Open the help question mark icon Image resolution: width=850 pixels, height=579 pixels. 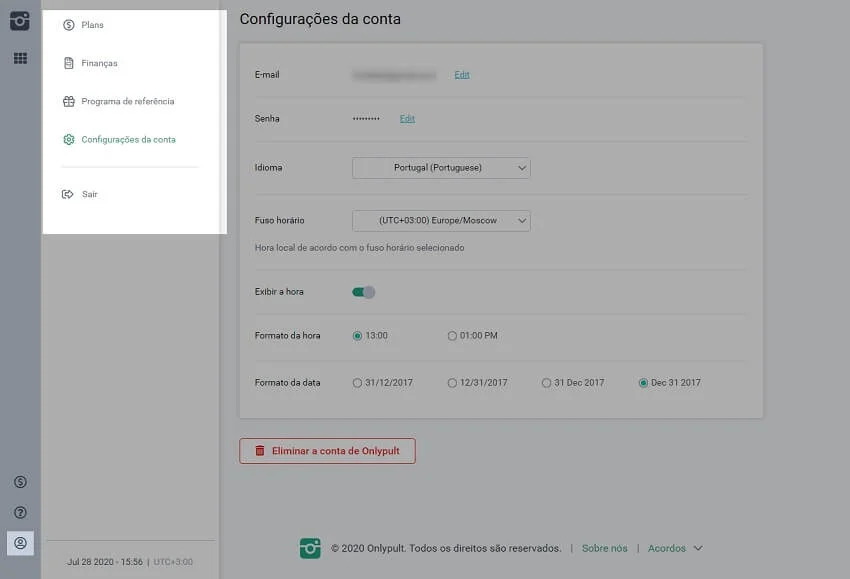point(20,512)
